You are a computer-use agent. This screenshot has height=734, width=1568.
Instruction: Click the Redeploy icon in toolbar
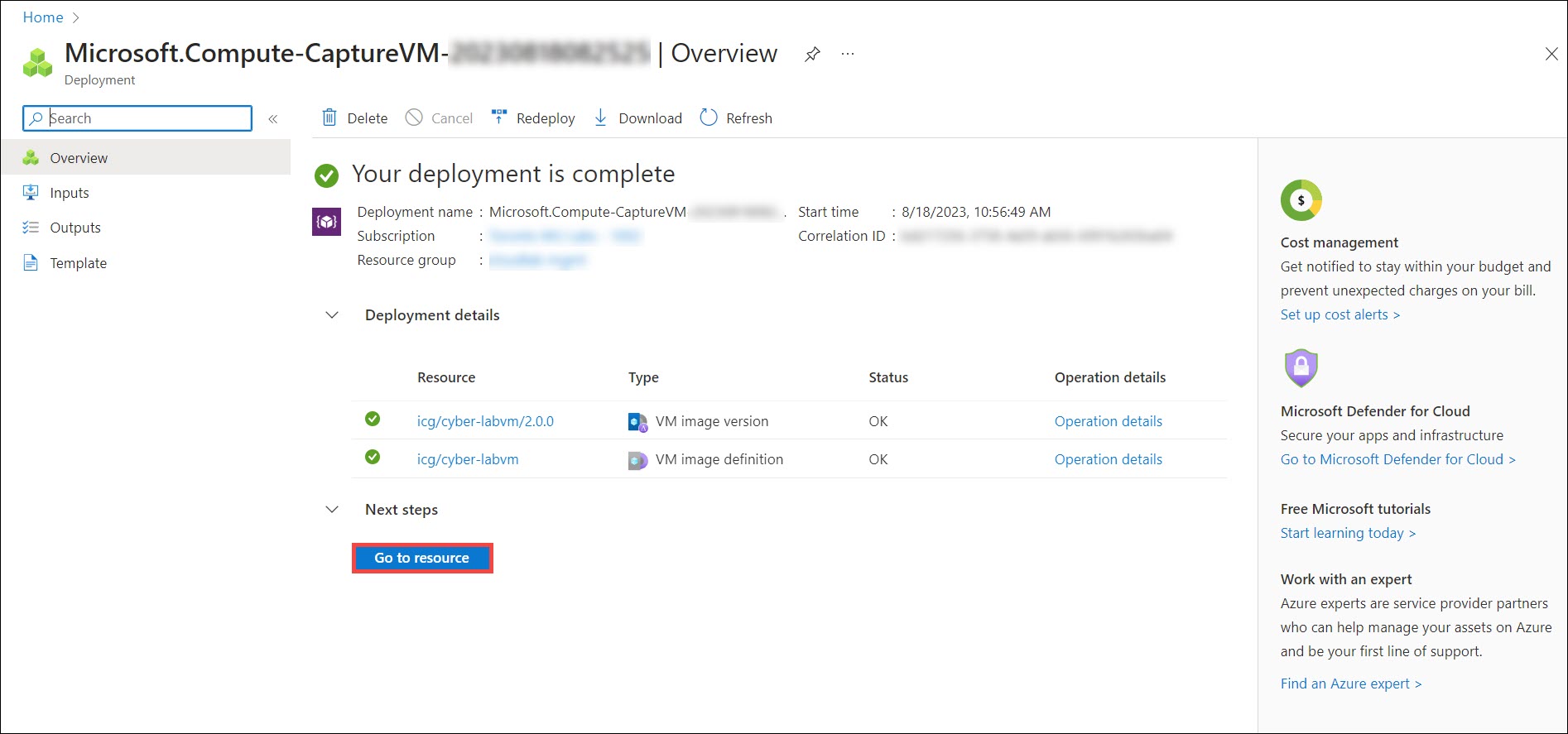(x=498, y=117)
